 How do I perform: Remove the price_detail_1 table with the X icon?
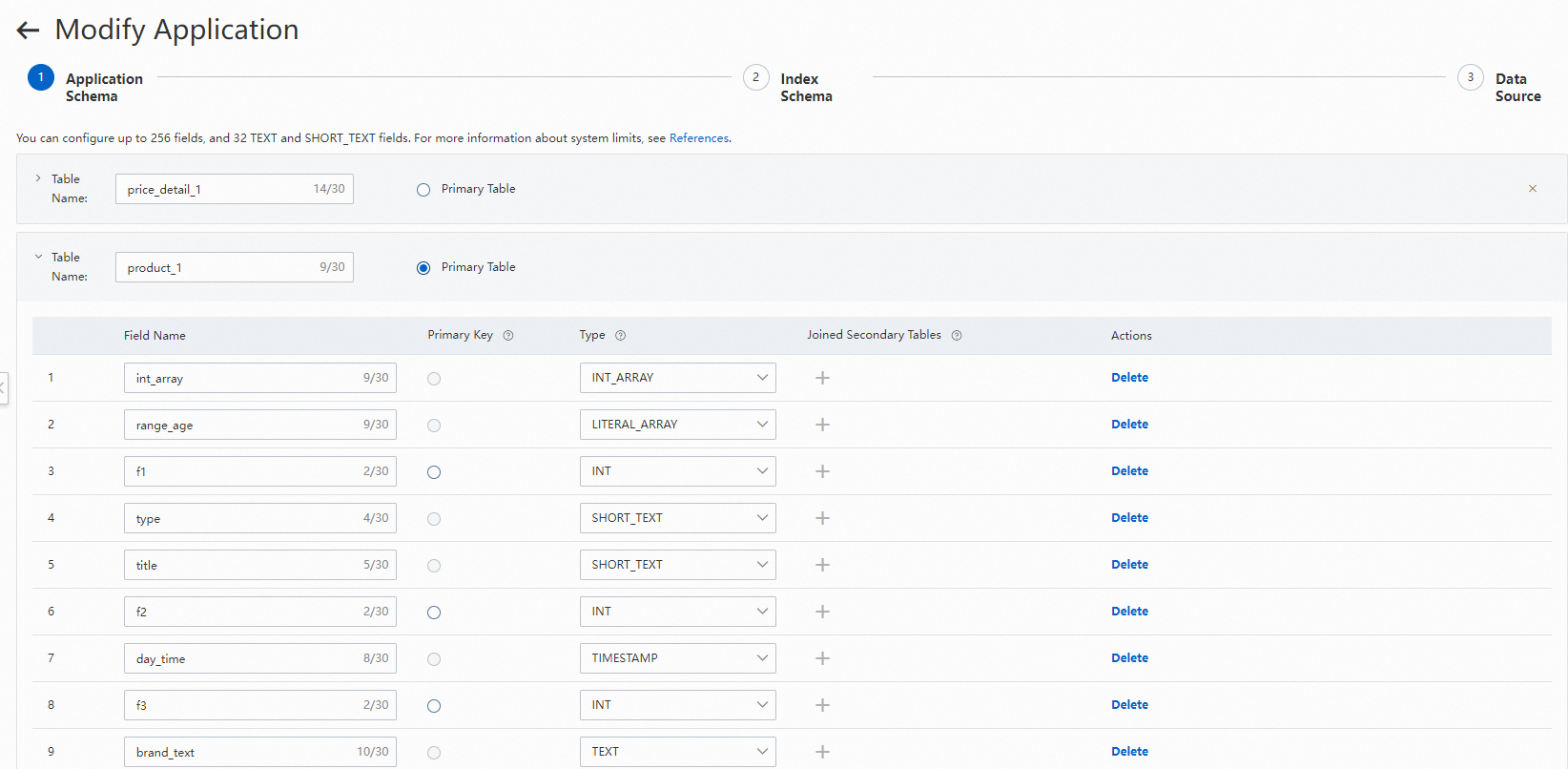1533,189
